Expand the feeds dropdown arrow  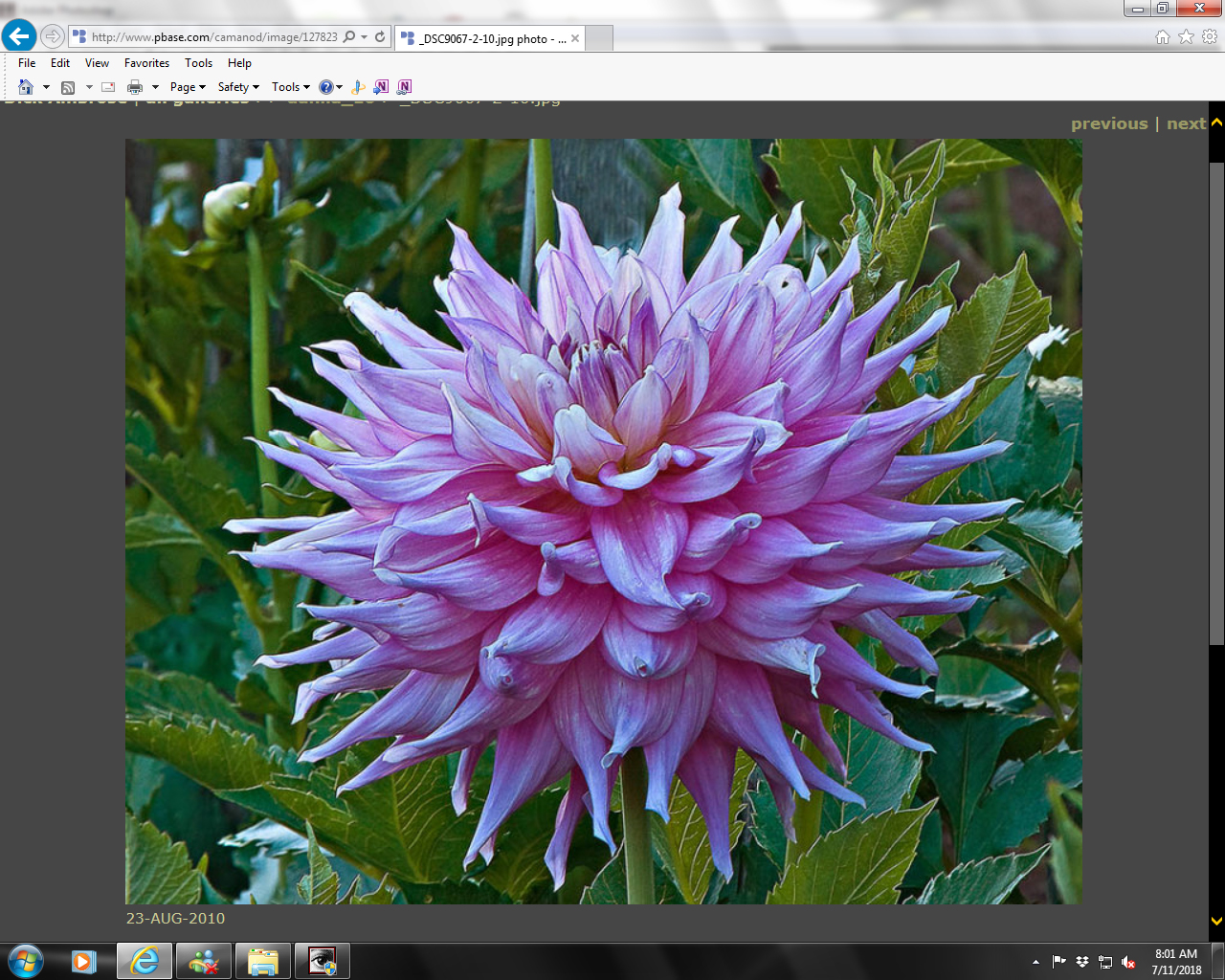(x=89, y=87)
